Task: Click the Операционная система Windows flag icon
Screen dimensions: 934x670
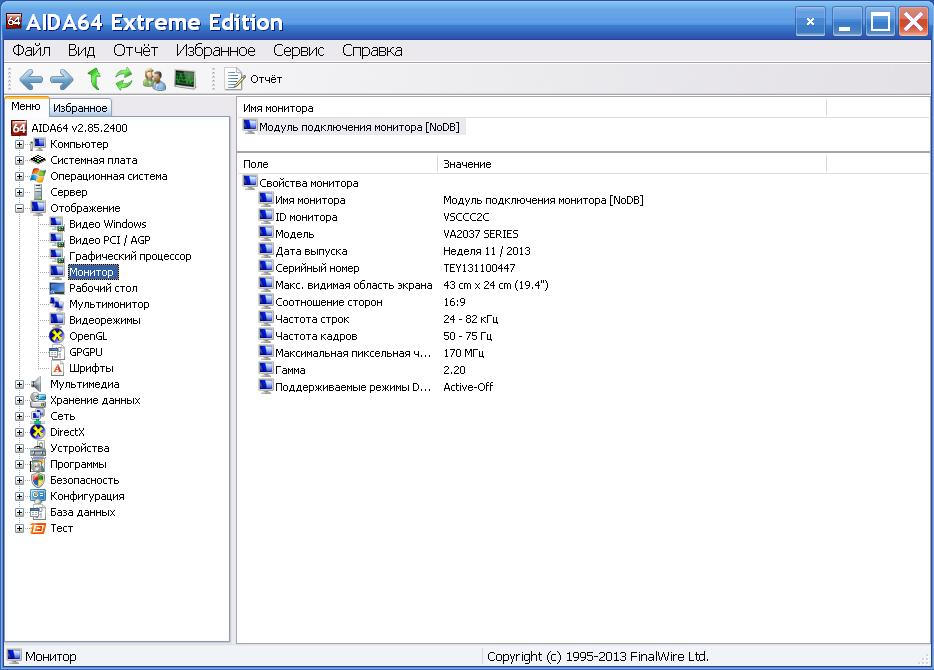Action: 38,176
